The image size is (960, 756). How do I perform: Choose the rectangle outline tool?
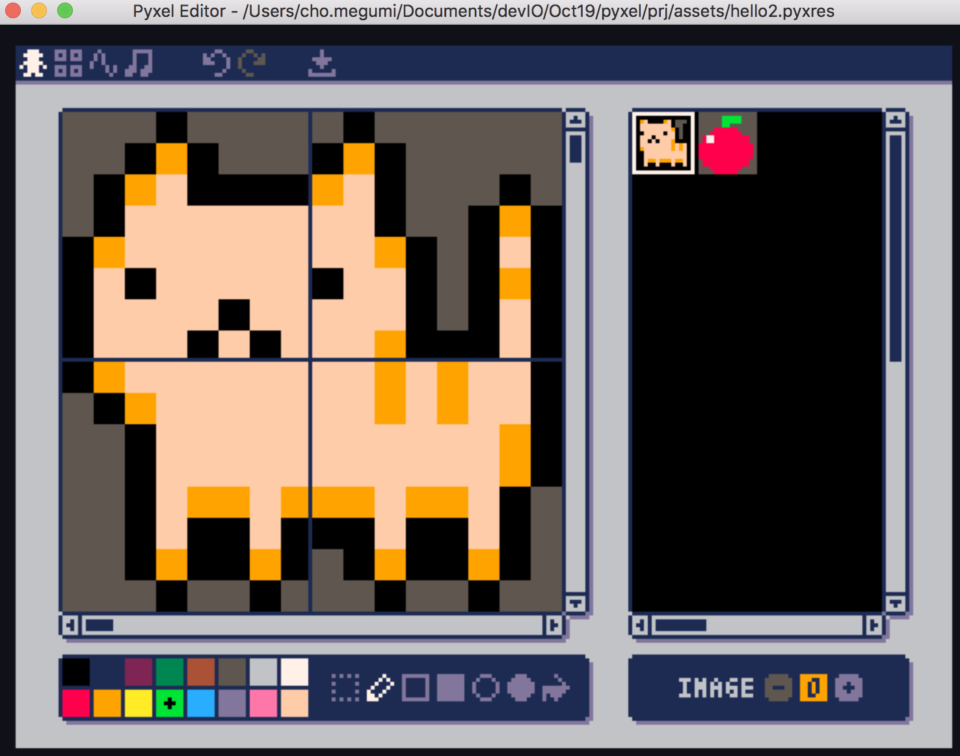tap(414, 687)
